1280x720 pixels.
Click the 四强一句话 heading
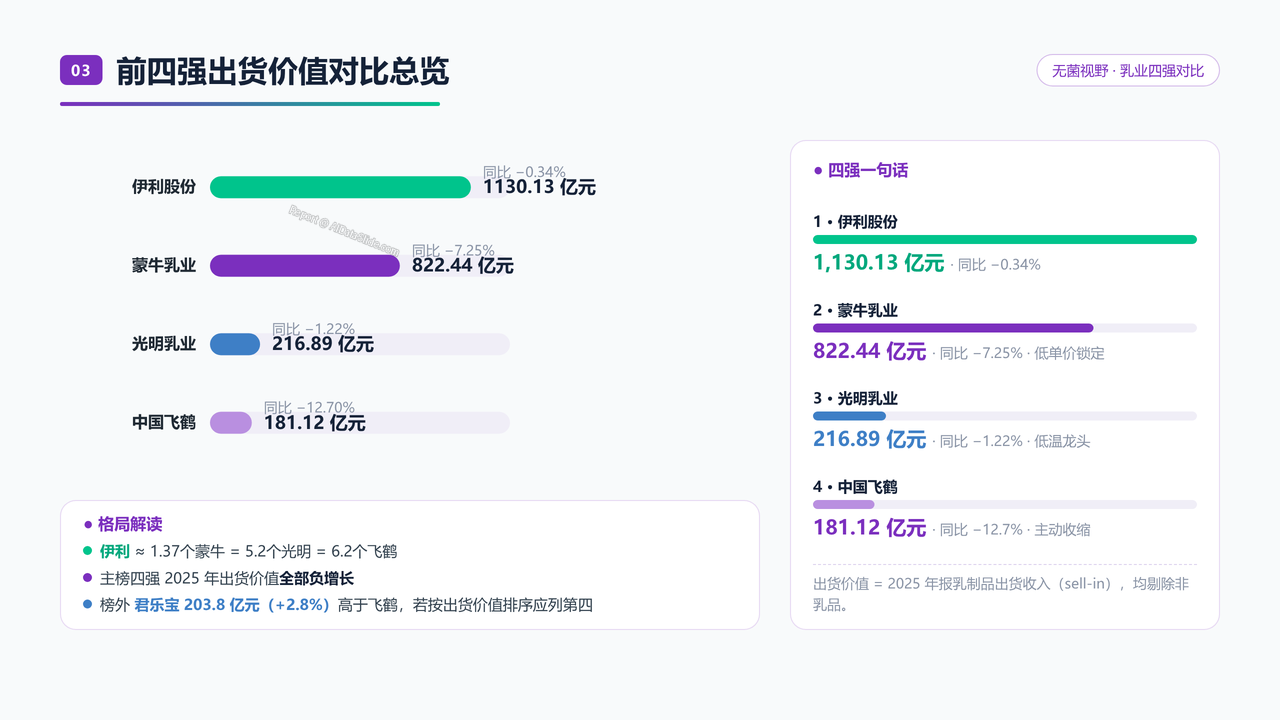pyautogui.click(x=868, y=170)
